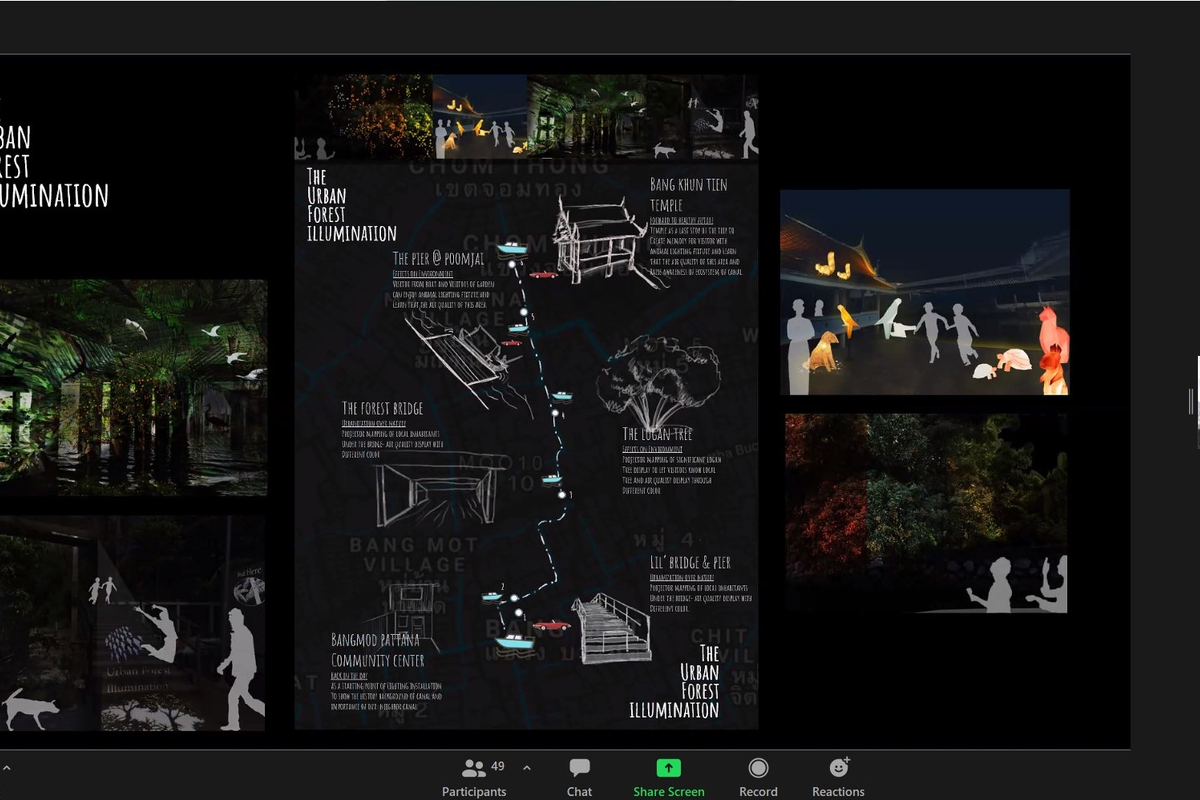Open the Chat panel

pyautogui.click(x=579, y=779)
